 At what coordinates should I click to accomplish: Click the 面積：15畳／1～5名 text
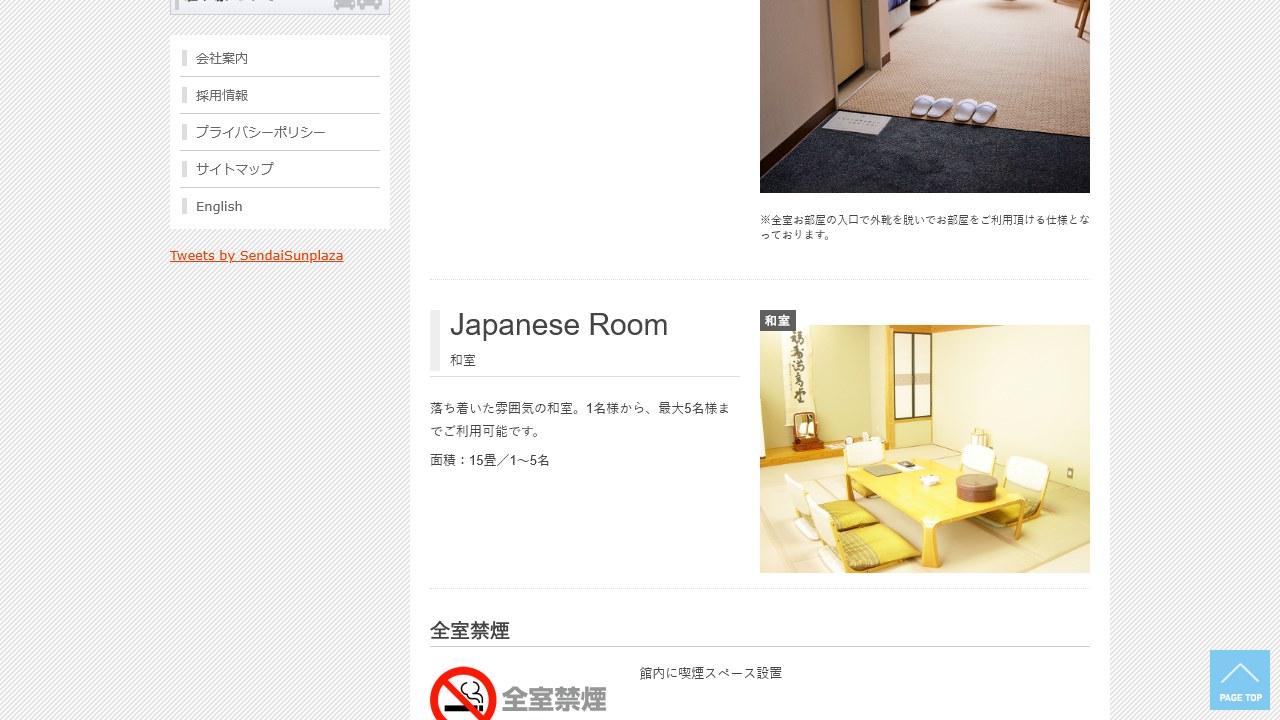tap(490, 461)
